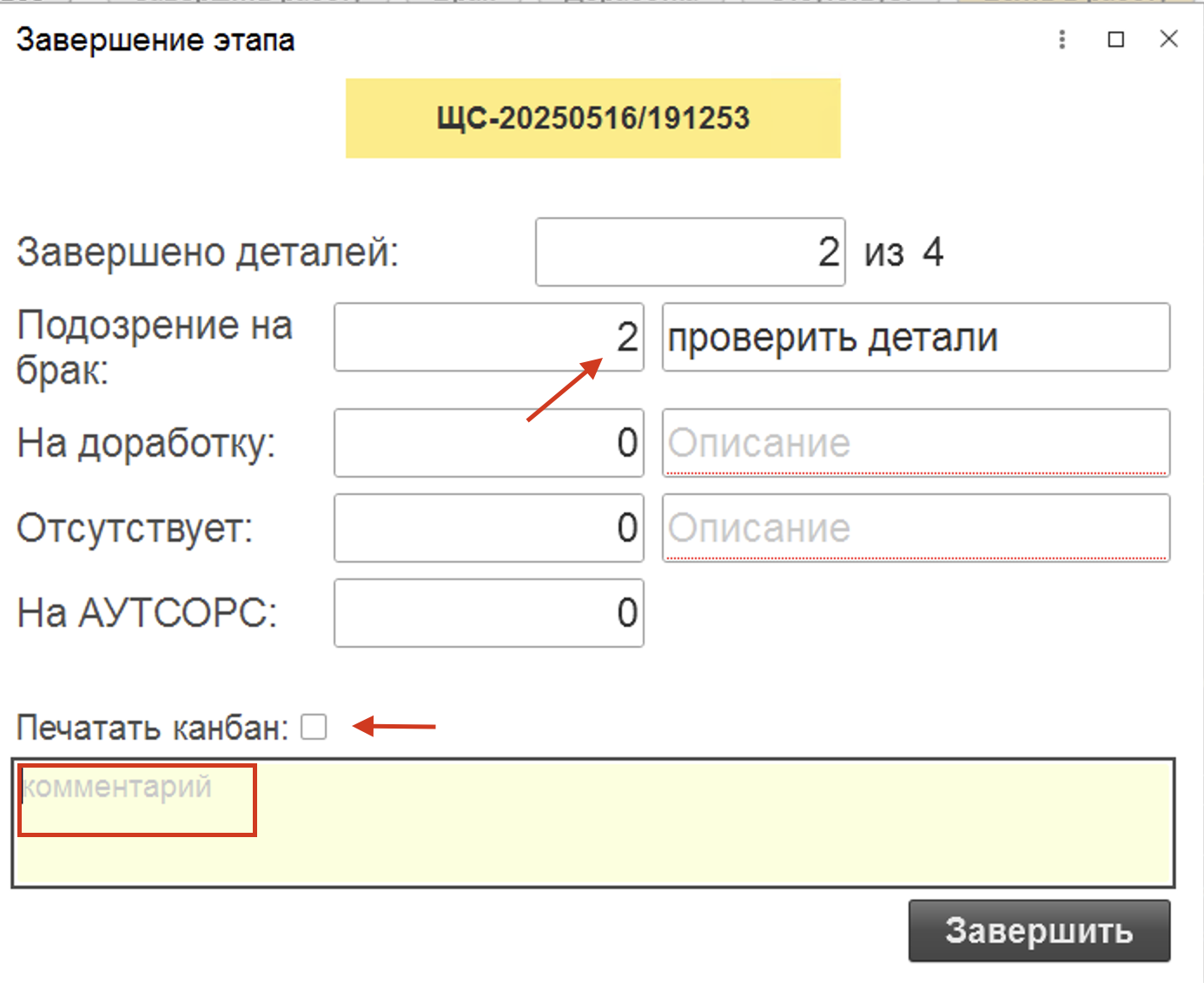Select the На АУТСОРС quantity field
Viewport: 1204px width, 983px height.
click(x=488, y=613)
